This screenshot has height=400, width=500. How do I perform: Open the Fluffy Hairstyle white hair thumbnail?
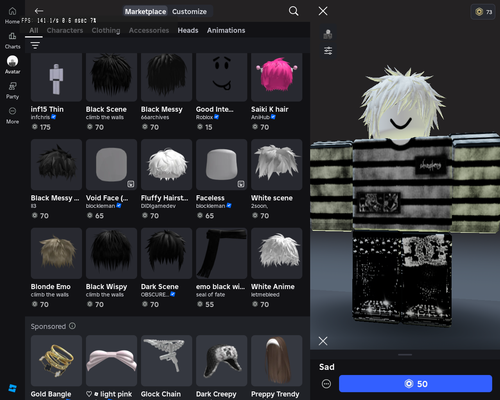click(166, 165)
